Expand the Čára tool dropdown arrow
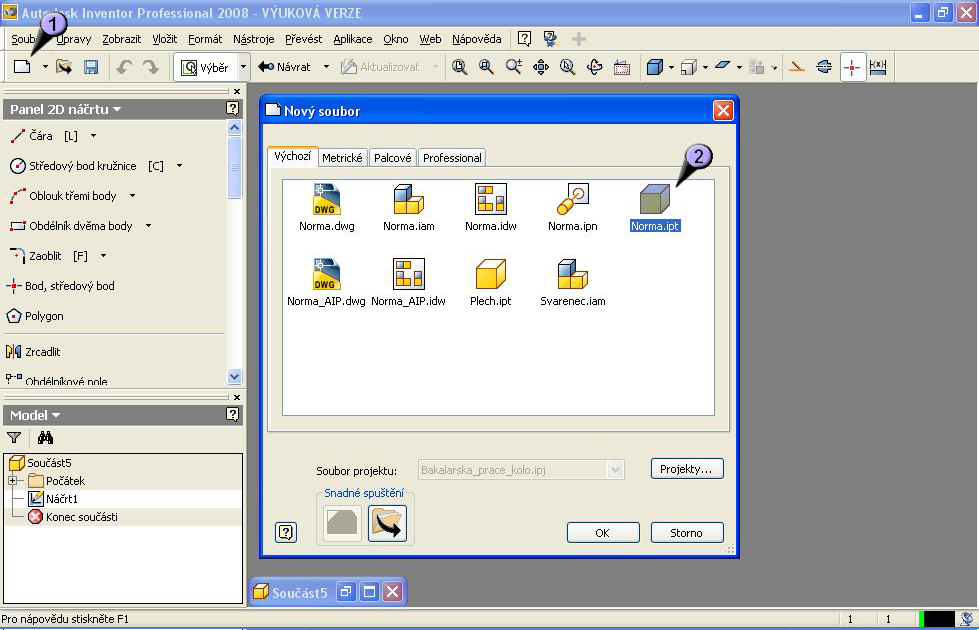Viewport: 979px width, 630px height. 94,135
